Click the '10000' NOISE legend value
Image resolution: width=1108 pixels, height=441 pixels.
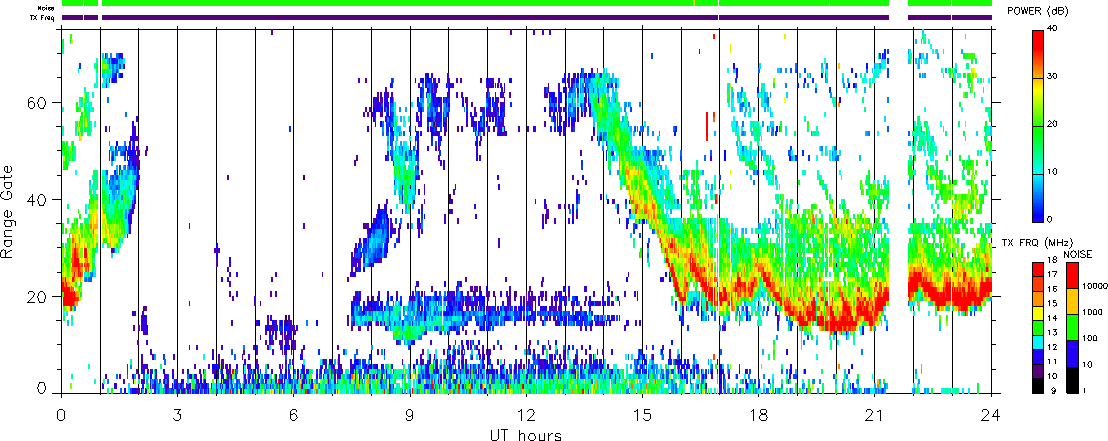[1095, 286]
